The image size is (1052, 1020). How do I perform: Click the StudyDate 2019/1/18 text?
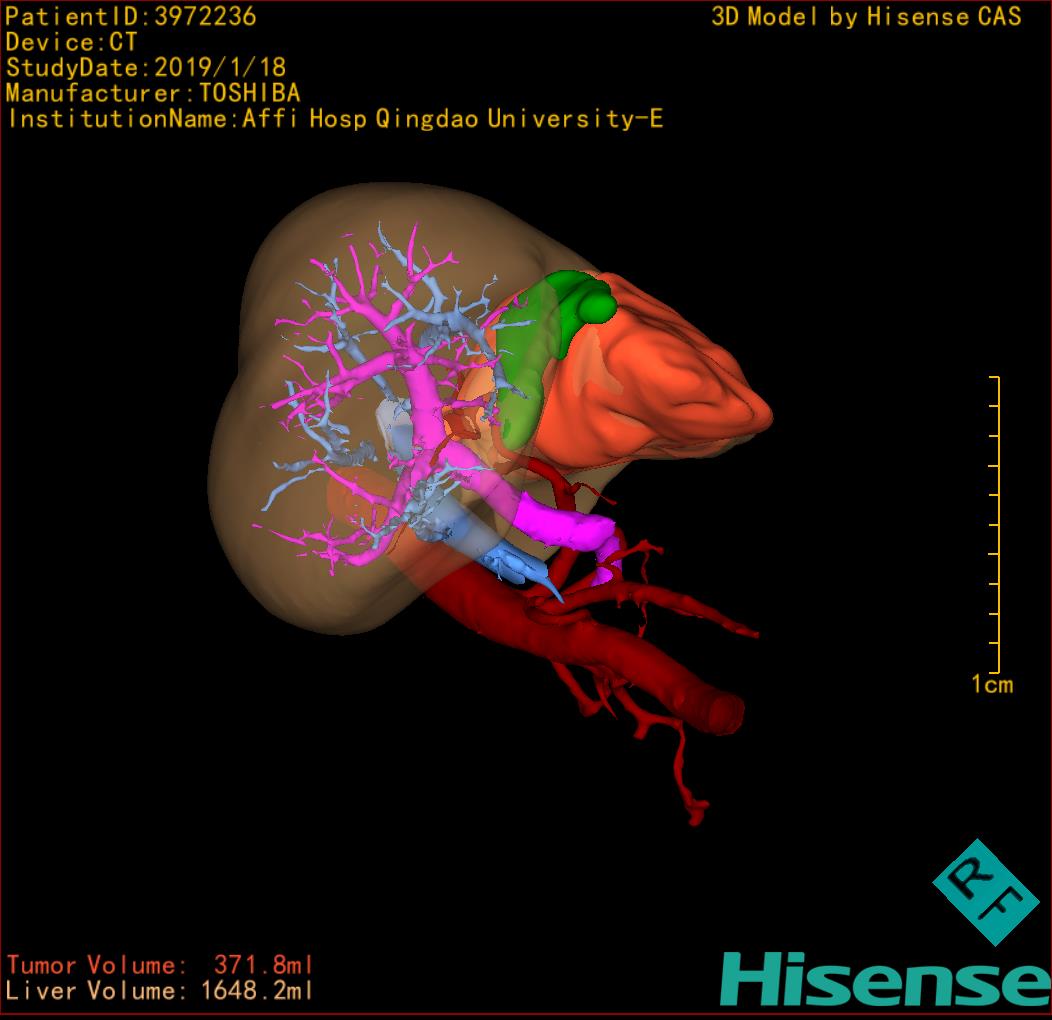click(146, 68)
